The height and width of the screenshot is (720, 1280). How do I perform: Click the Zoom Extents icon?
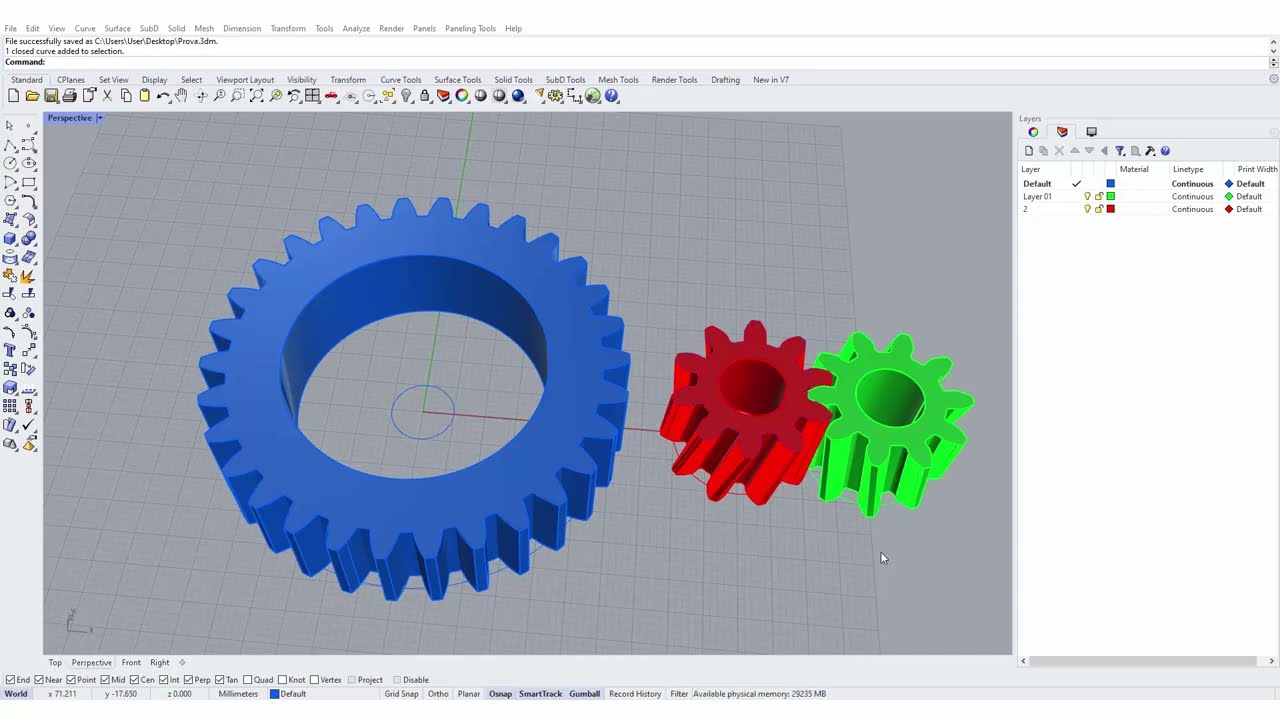coord(256,96)
